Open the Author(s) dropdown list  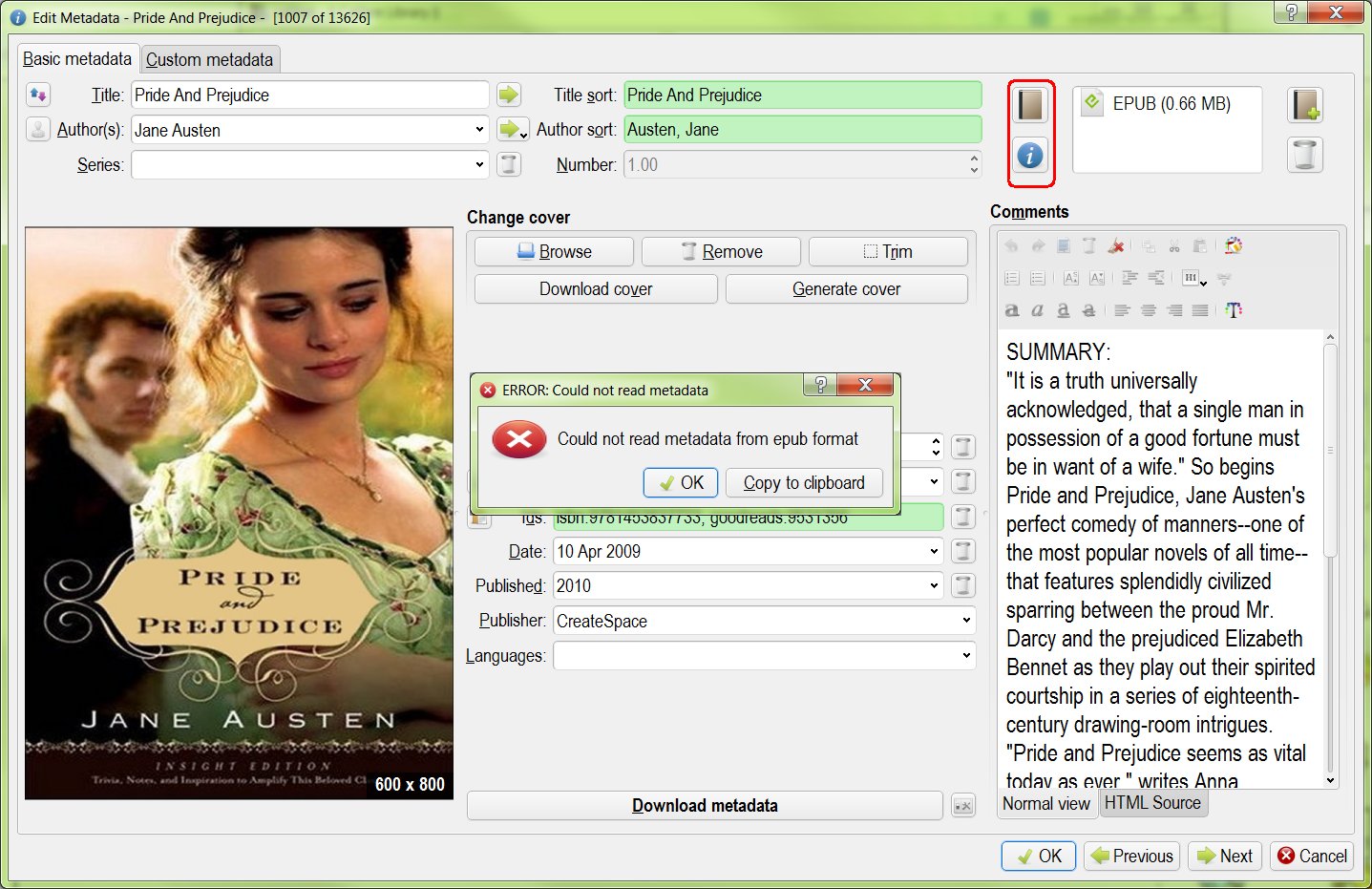[x=479, y=130]
